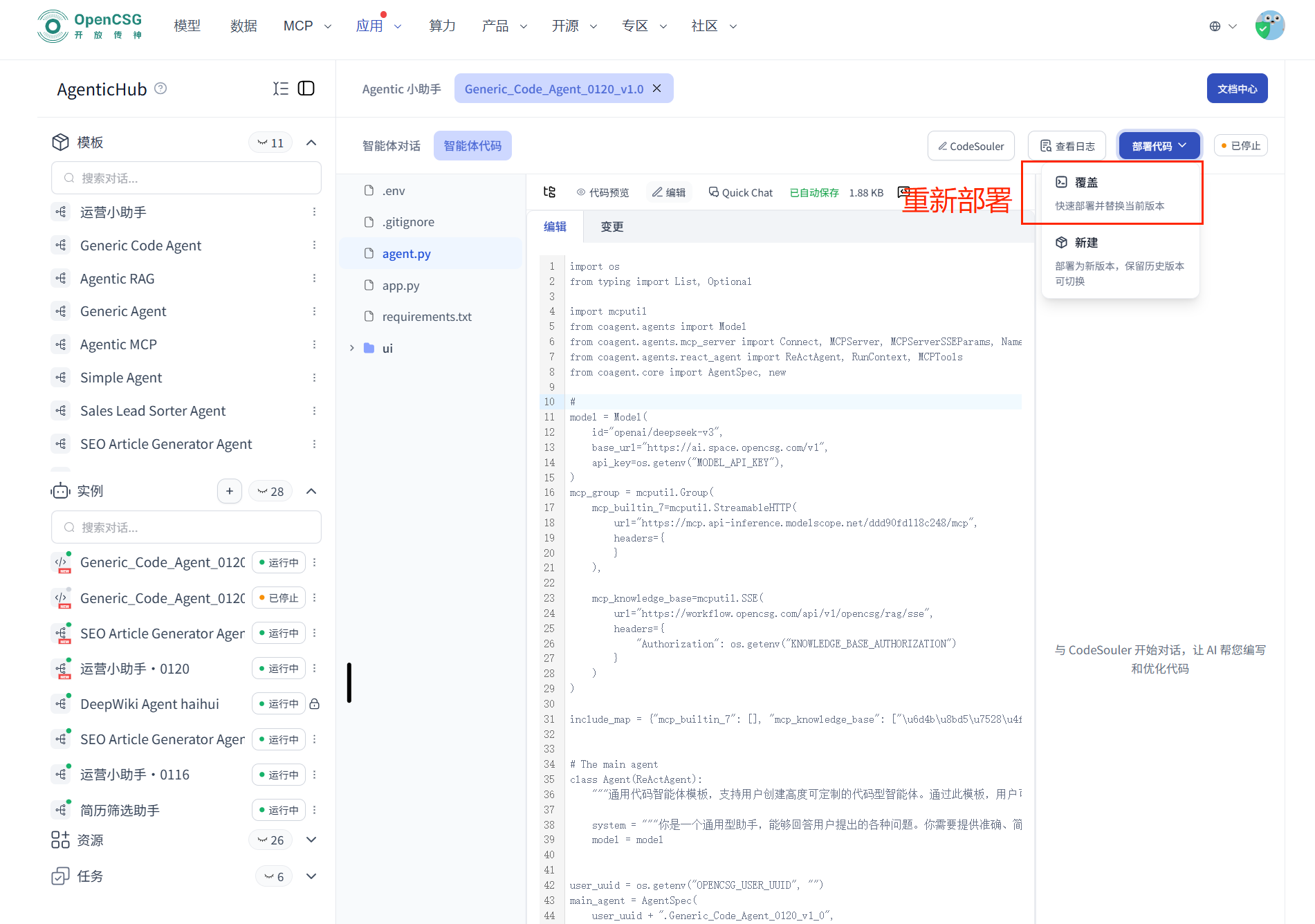Close the Generic_Code_Agent_0120_v1.0 tab

pos(657,89)
